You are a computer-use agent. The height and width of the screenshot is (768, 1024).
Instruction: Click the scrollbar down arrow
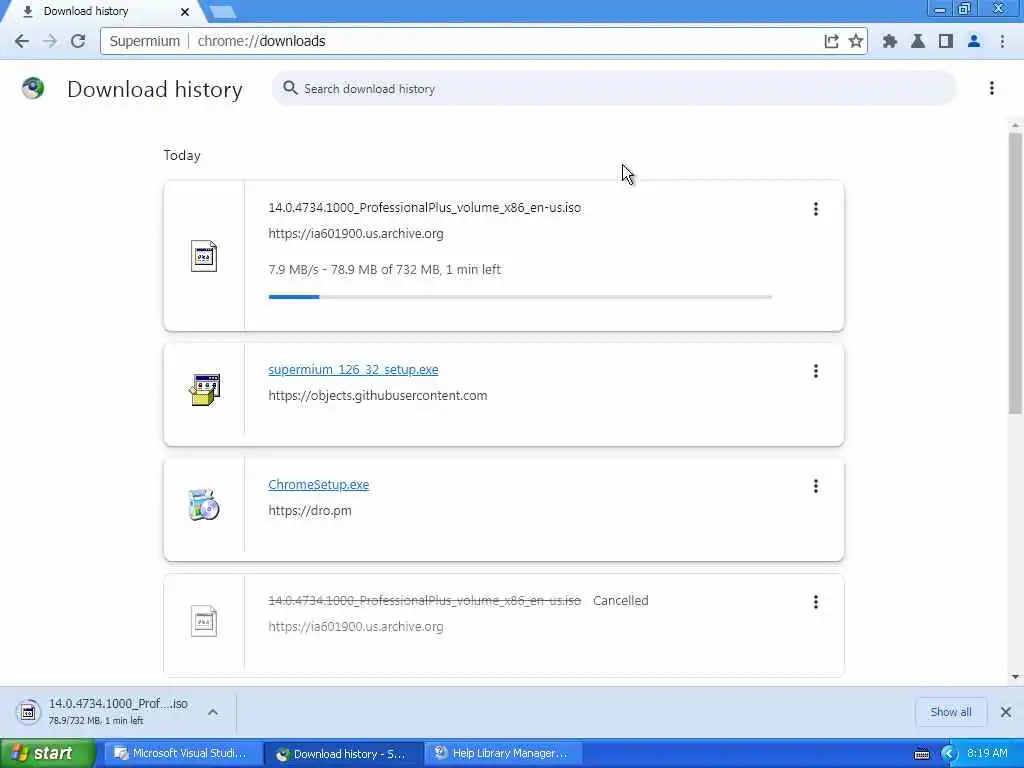(x=1015, y=677)
